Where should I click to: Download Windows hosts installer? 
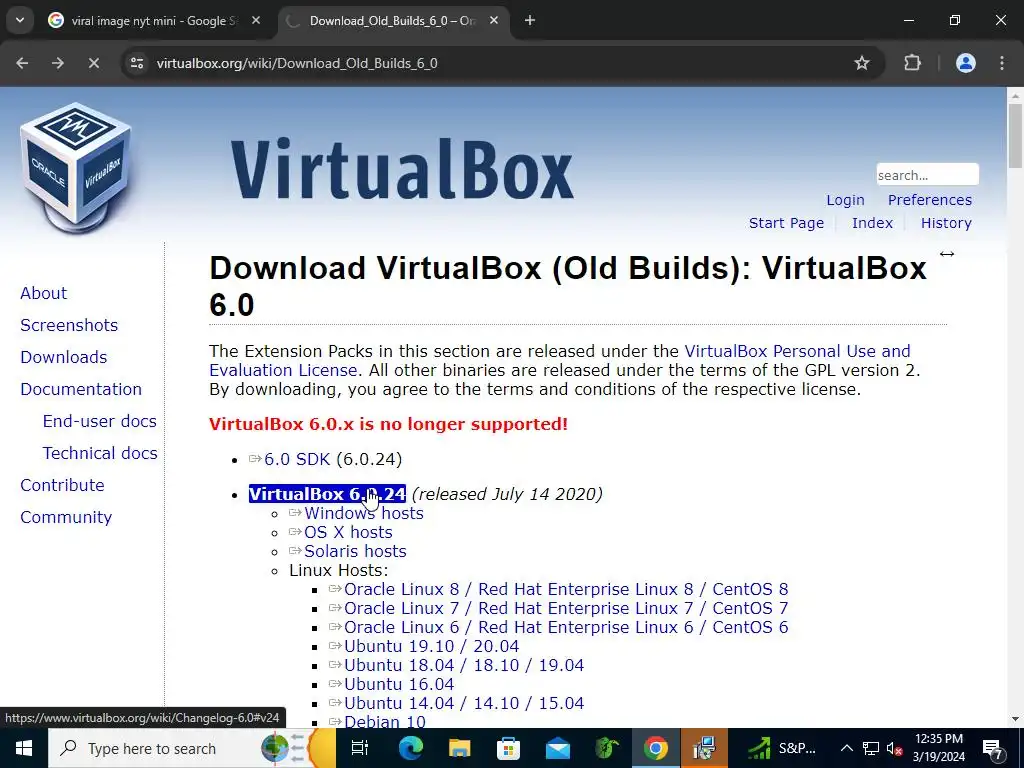tap(364, 513)
